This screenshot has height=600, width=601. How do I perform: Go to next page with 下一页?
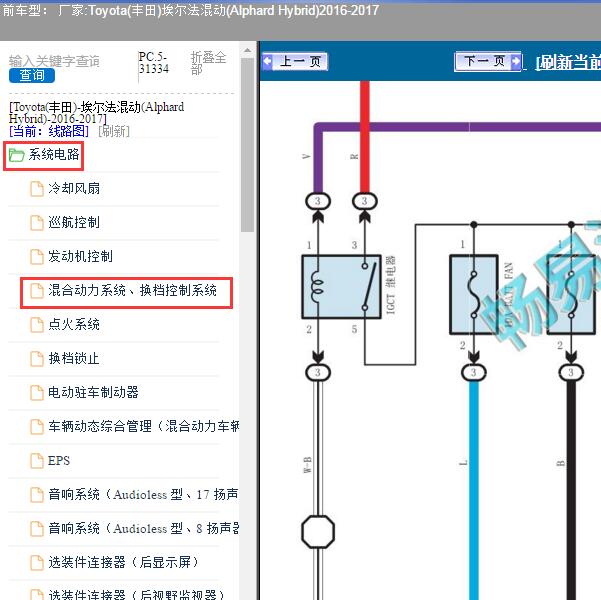point(488,61)
